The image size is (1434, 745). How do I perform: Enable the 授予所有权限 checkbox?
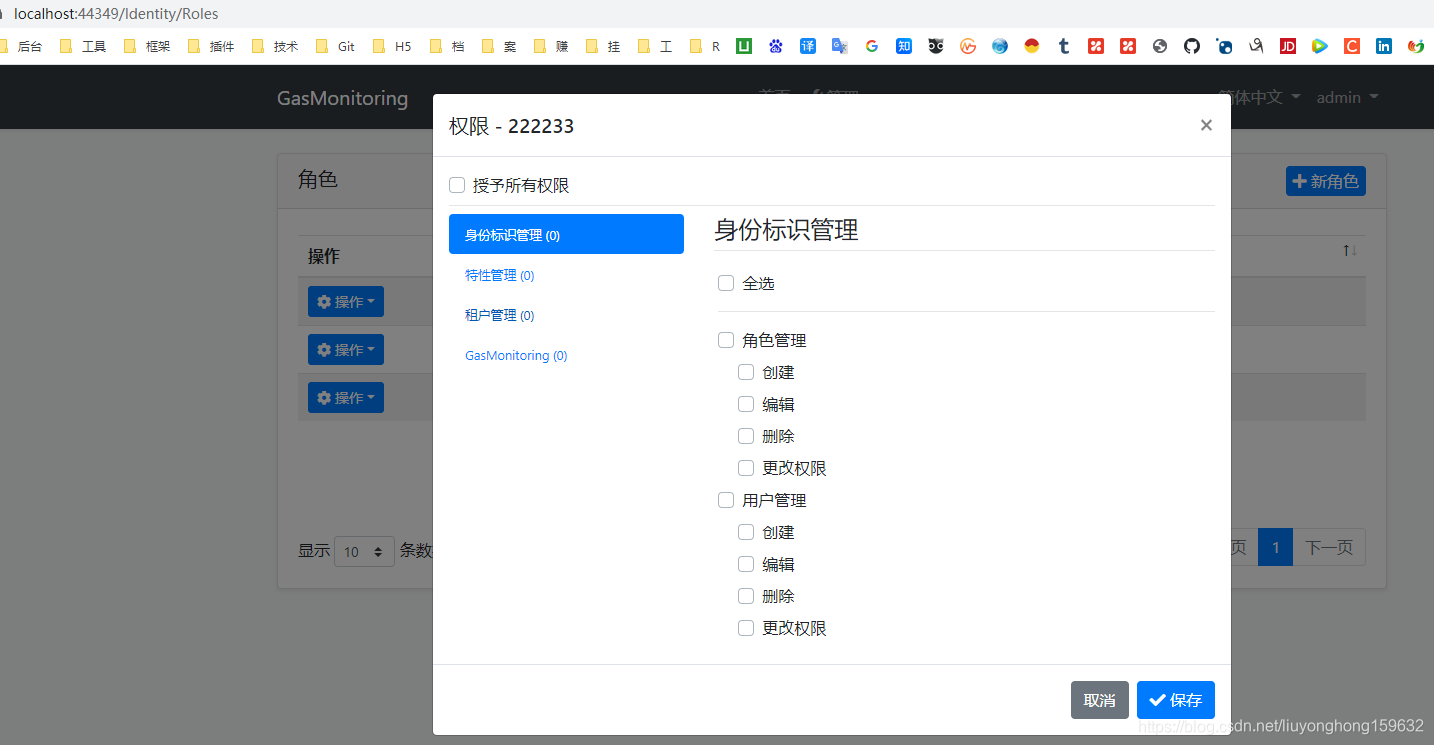click(457, 184)
